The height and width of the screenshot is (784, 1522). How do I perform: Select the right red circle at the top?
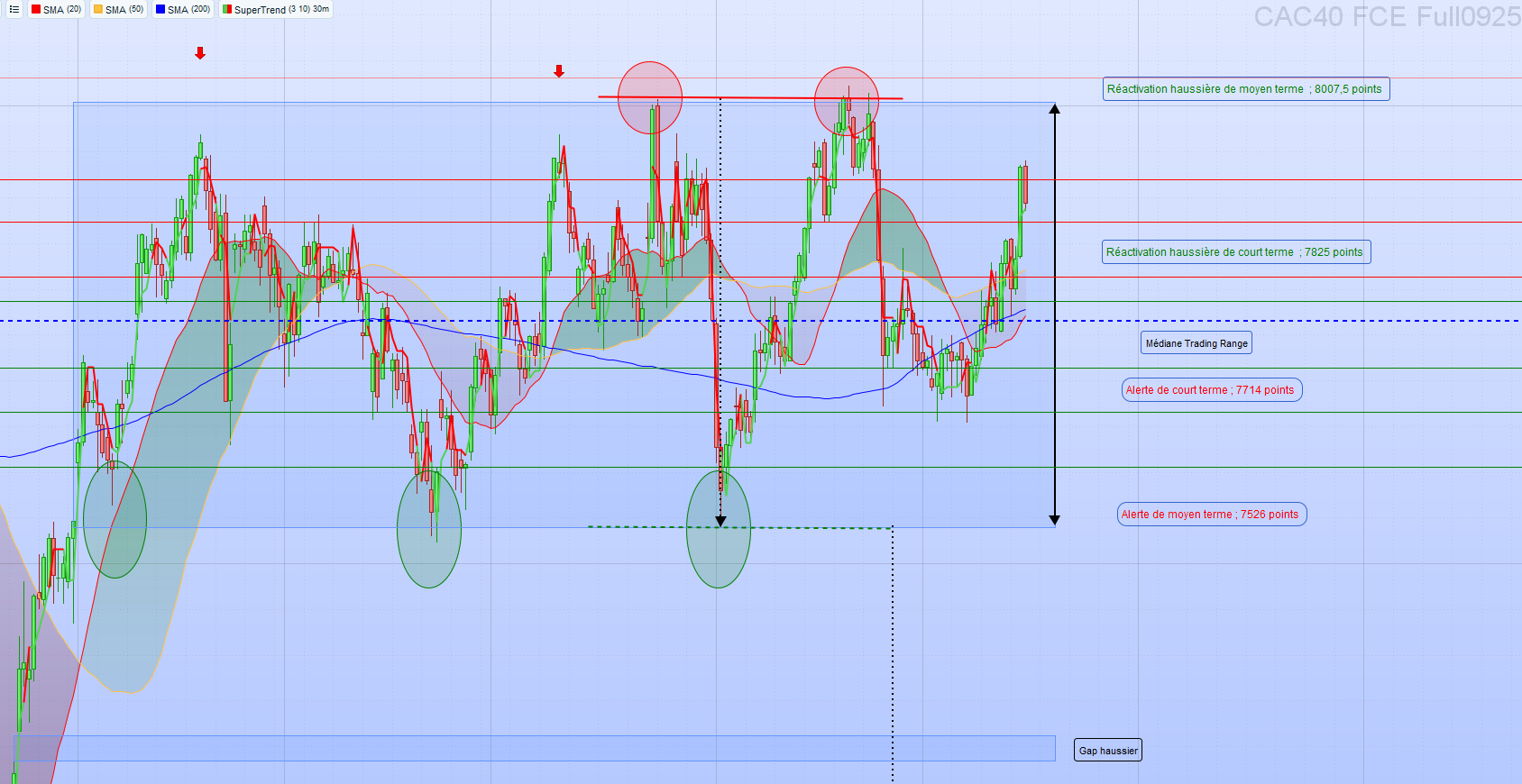point(847,101)
